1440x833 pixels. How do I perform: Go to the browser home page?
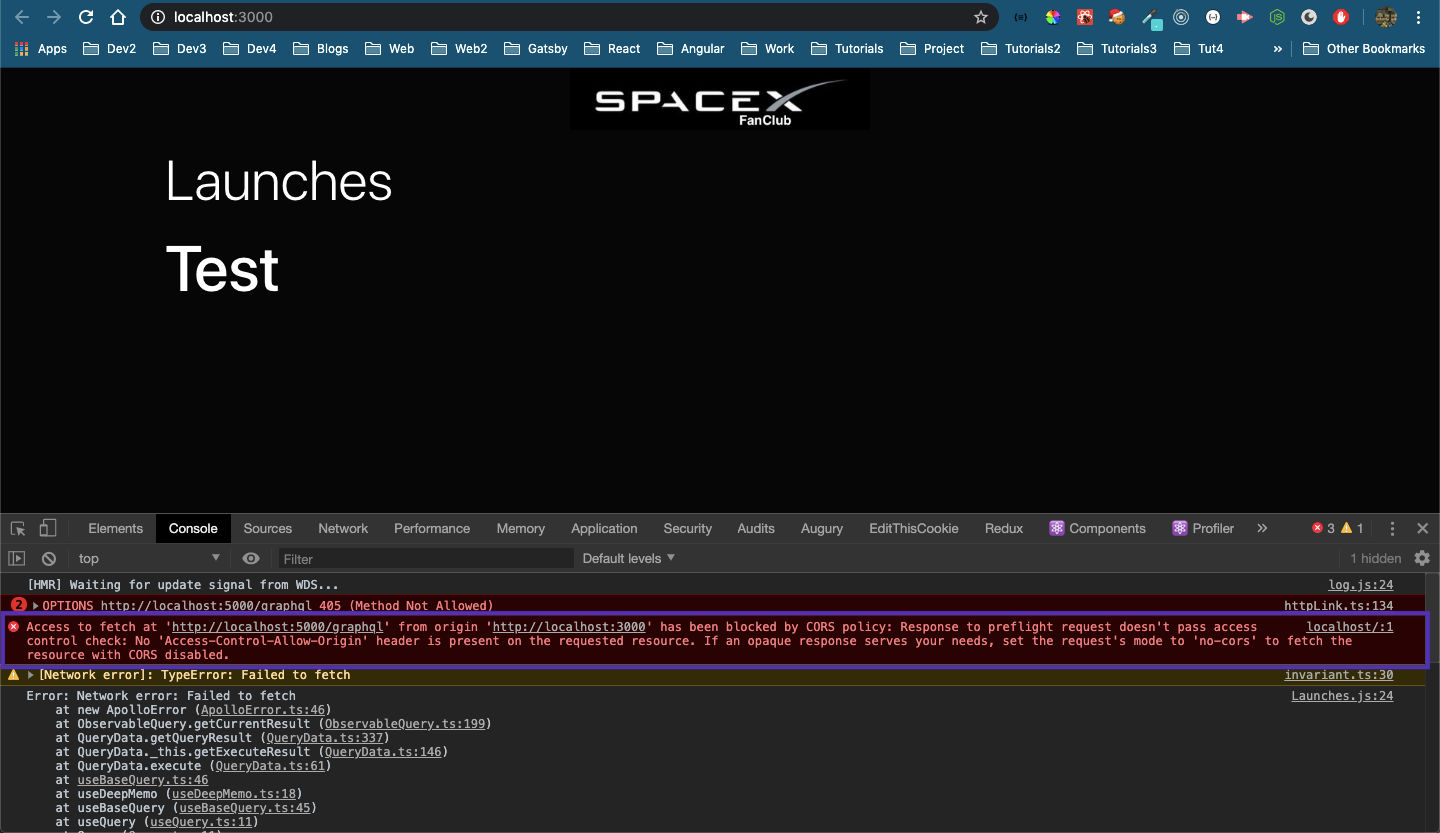pos(118,17)
